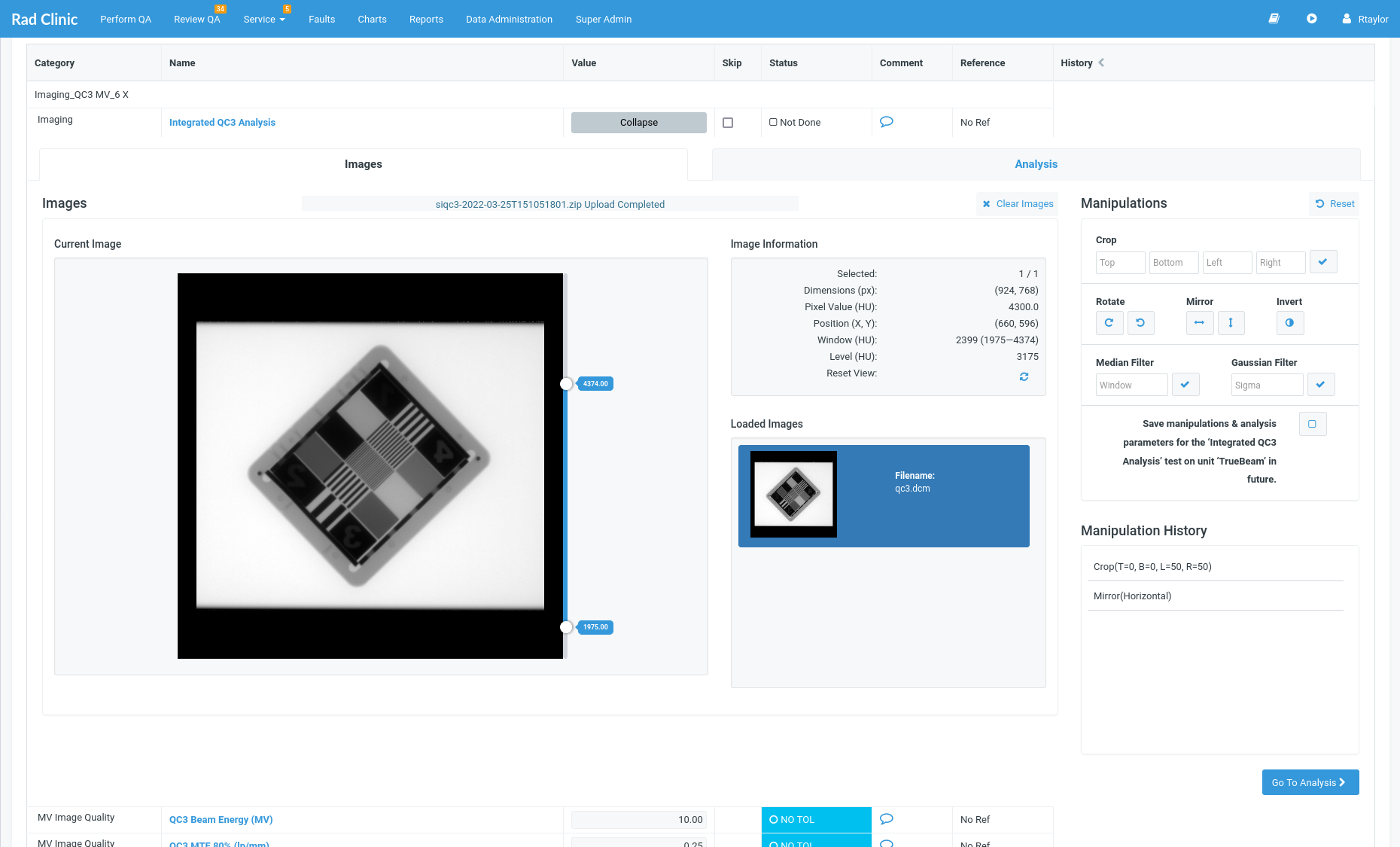Mirror image horizontally
The image size is (1400, 847).
click(x=1199, y=323)
